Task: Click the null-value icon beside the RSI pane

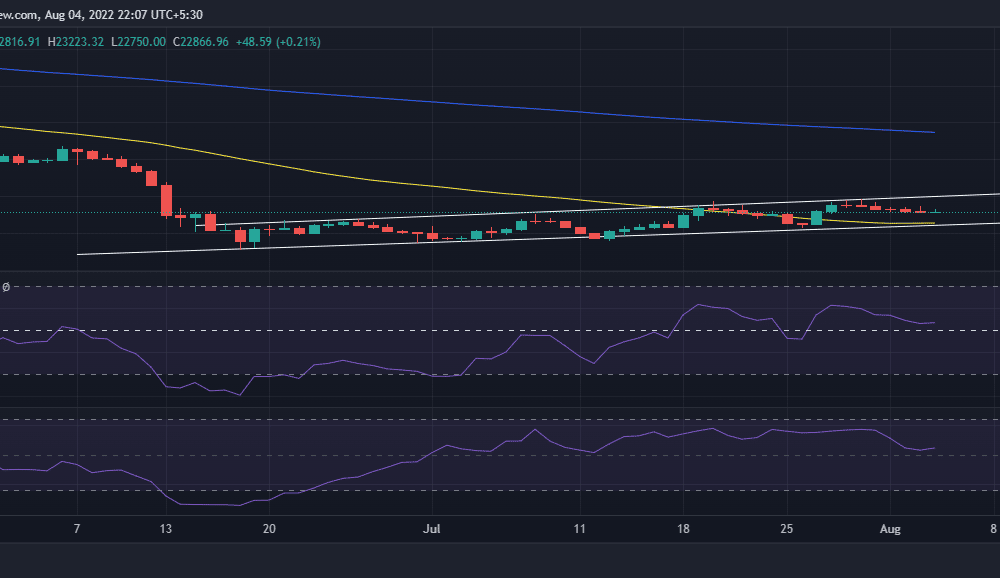Action: [x=6, y=288]
